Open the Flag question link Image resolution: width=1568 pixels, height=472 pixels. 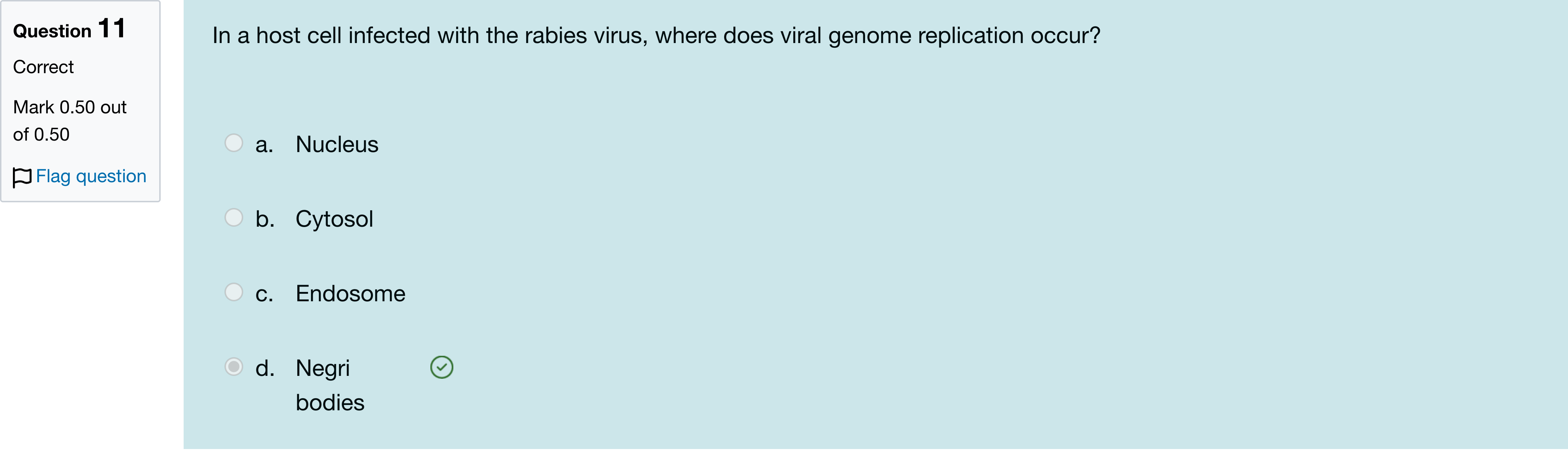(91, 176)
